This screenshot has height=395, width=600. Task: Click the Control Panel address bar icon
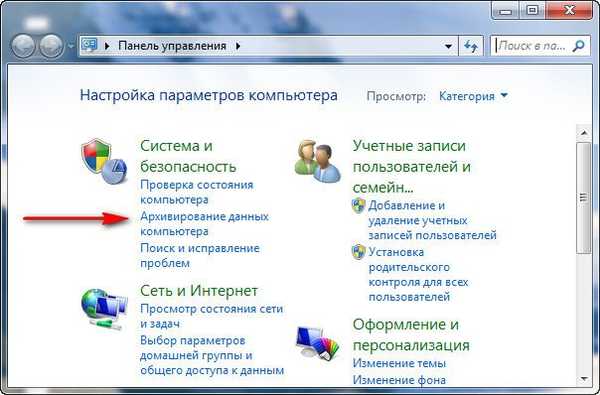coord(90,46)
